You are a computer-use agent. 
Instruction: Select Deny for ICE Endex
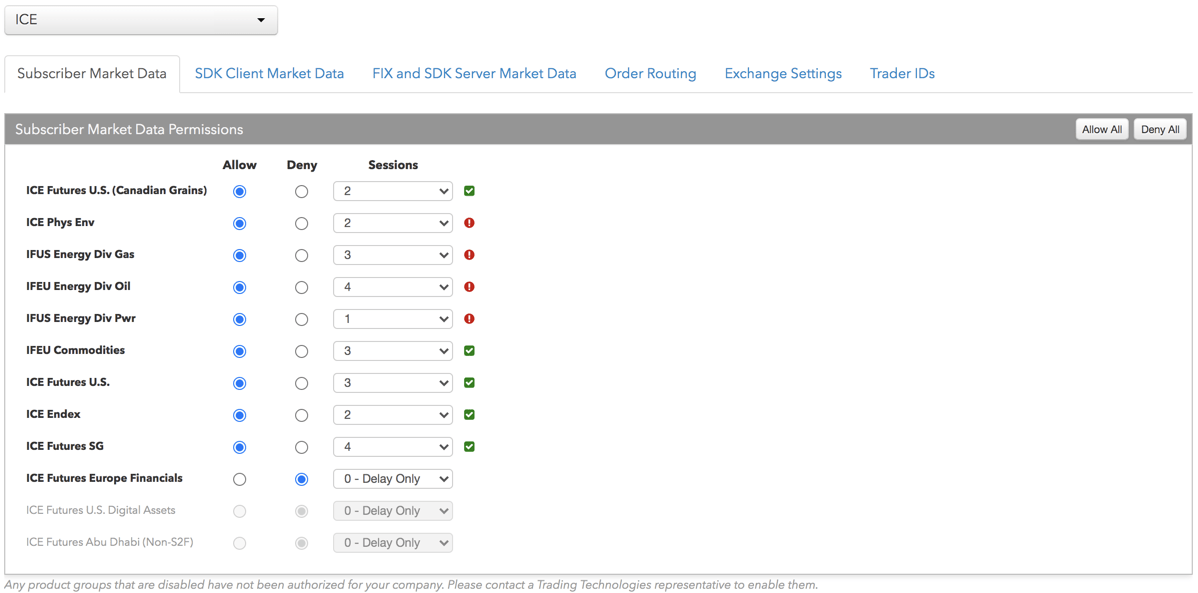click(302, 415)
